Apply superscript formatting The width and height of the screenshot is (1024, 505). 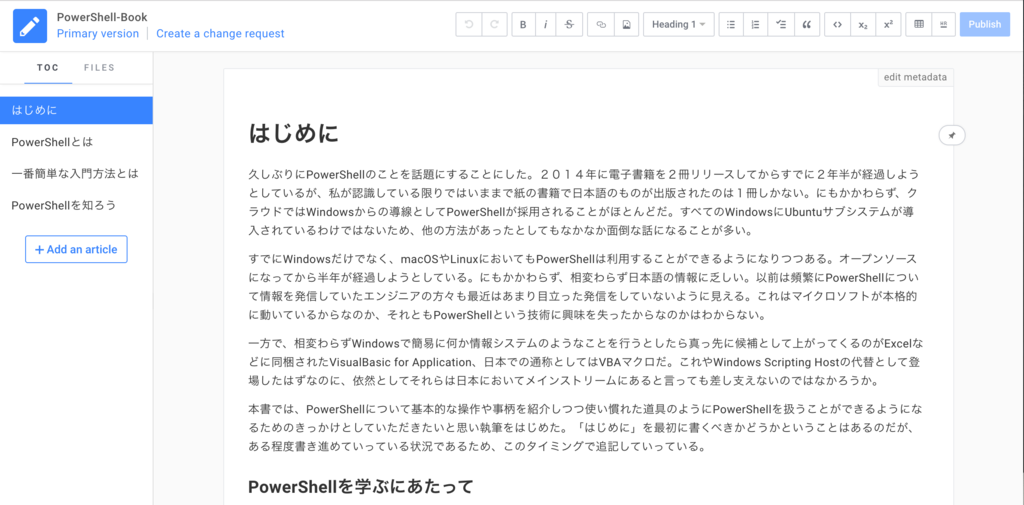pyautogui.click(x=888, y=25)
